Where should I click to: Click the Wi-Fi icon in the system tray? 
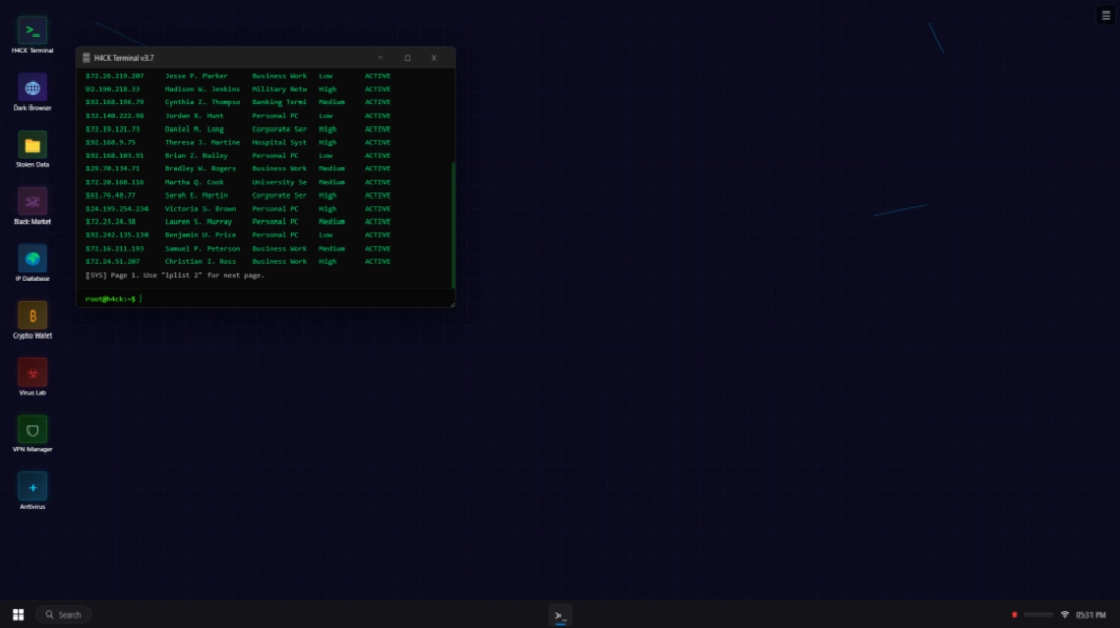tap(1063, 614)
